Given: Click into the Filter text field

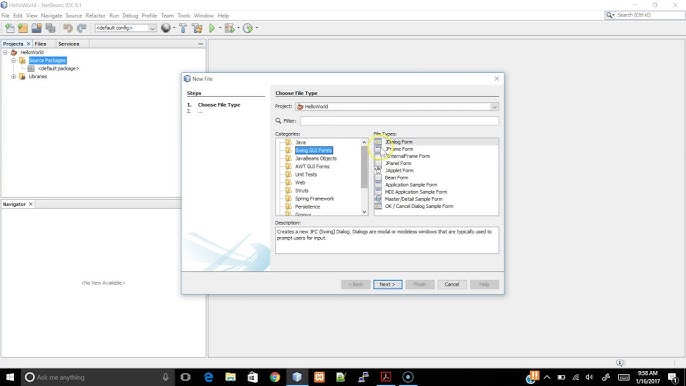Looking at the screenshot, I should coord(399,121).
